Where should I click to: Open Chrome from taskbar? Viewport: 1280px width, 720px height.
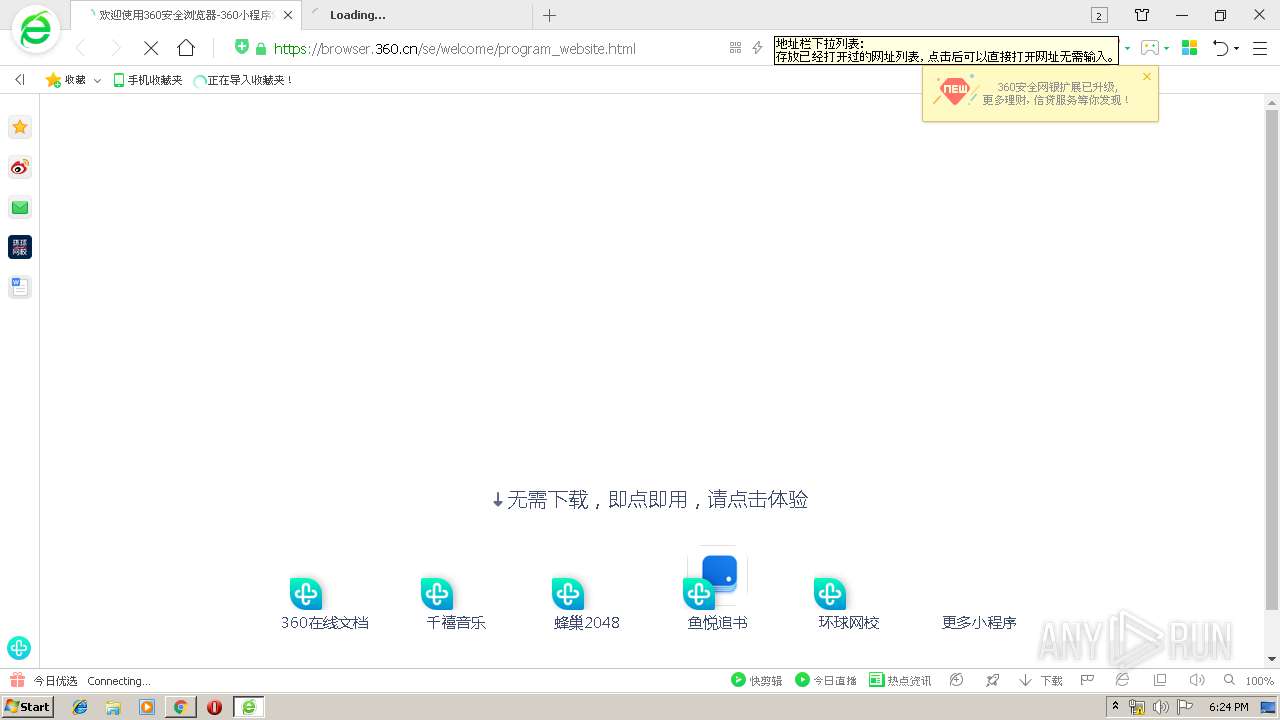tap(180, 707)
